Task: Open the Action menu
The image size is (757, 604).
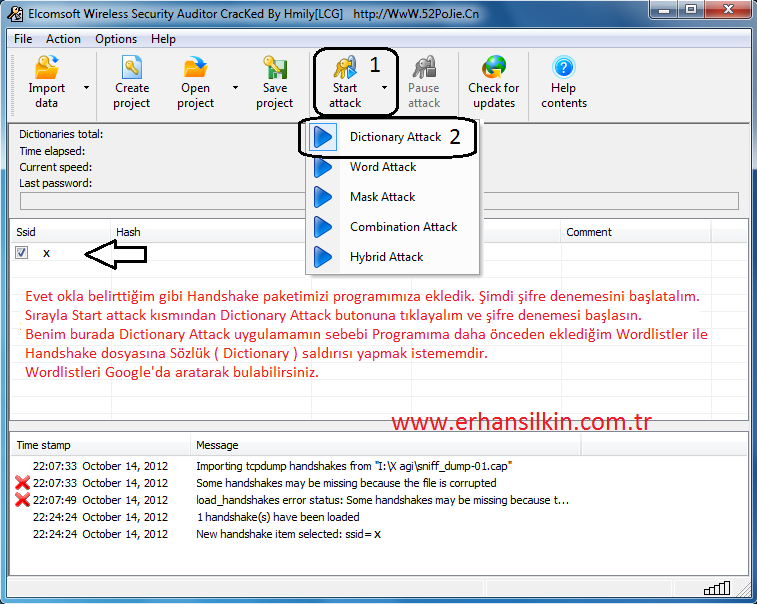Action: 63,39
